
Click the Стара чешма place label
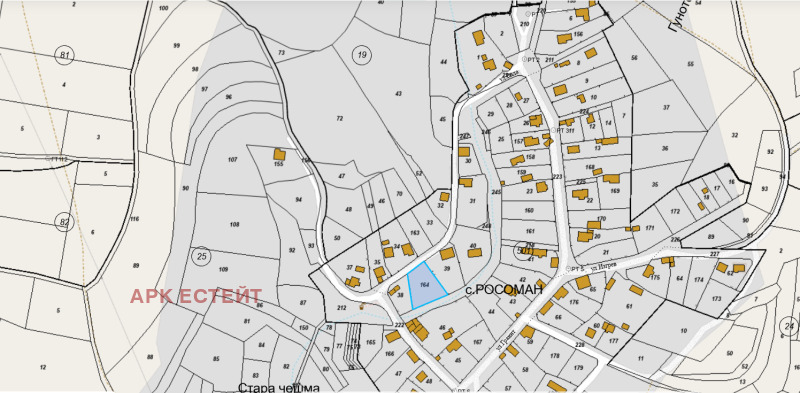click(279, 388)
